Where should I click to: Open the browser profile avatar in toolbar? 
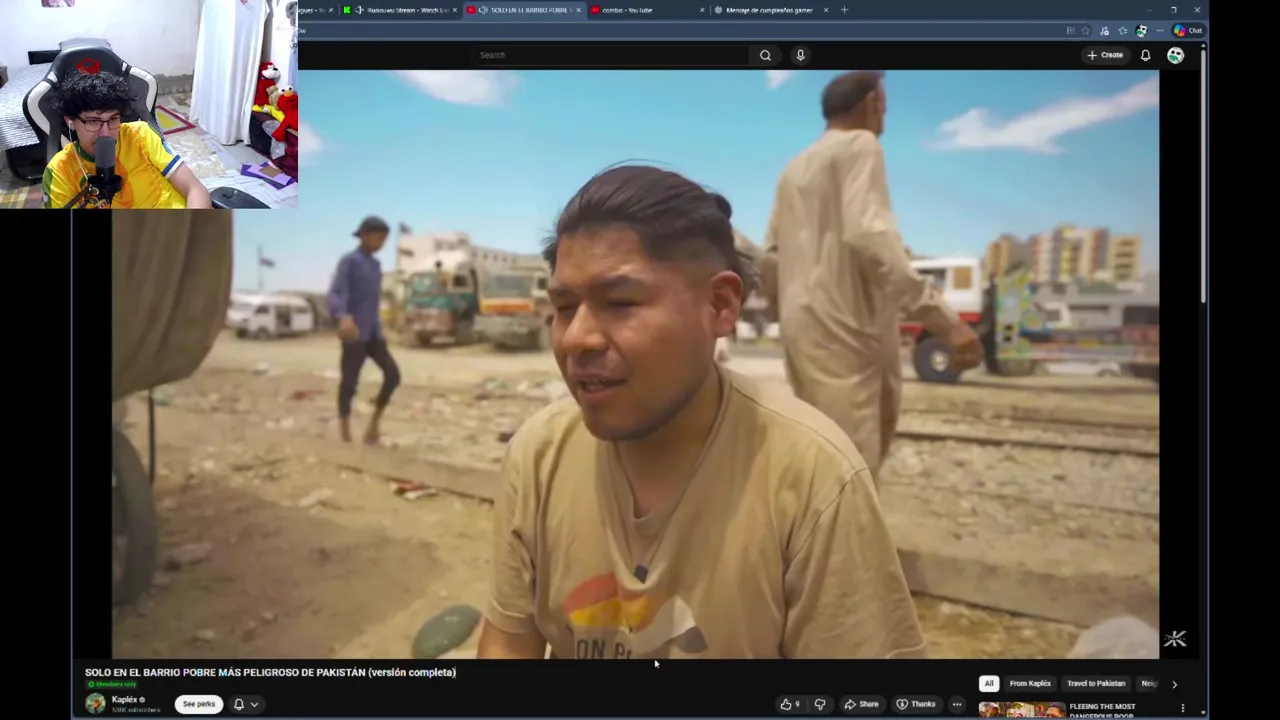[x=1141, y=30]
